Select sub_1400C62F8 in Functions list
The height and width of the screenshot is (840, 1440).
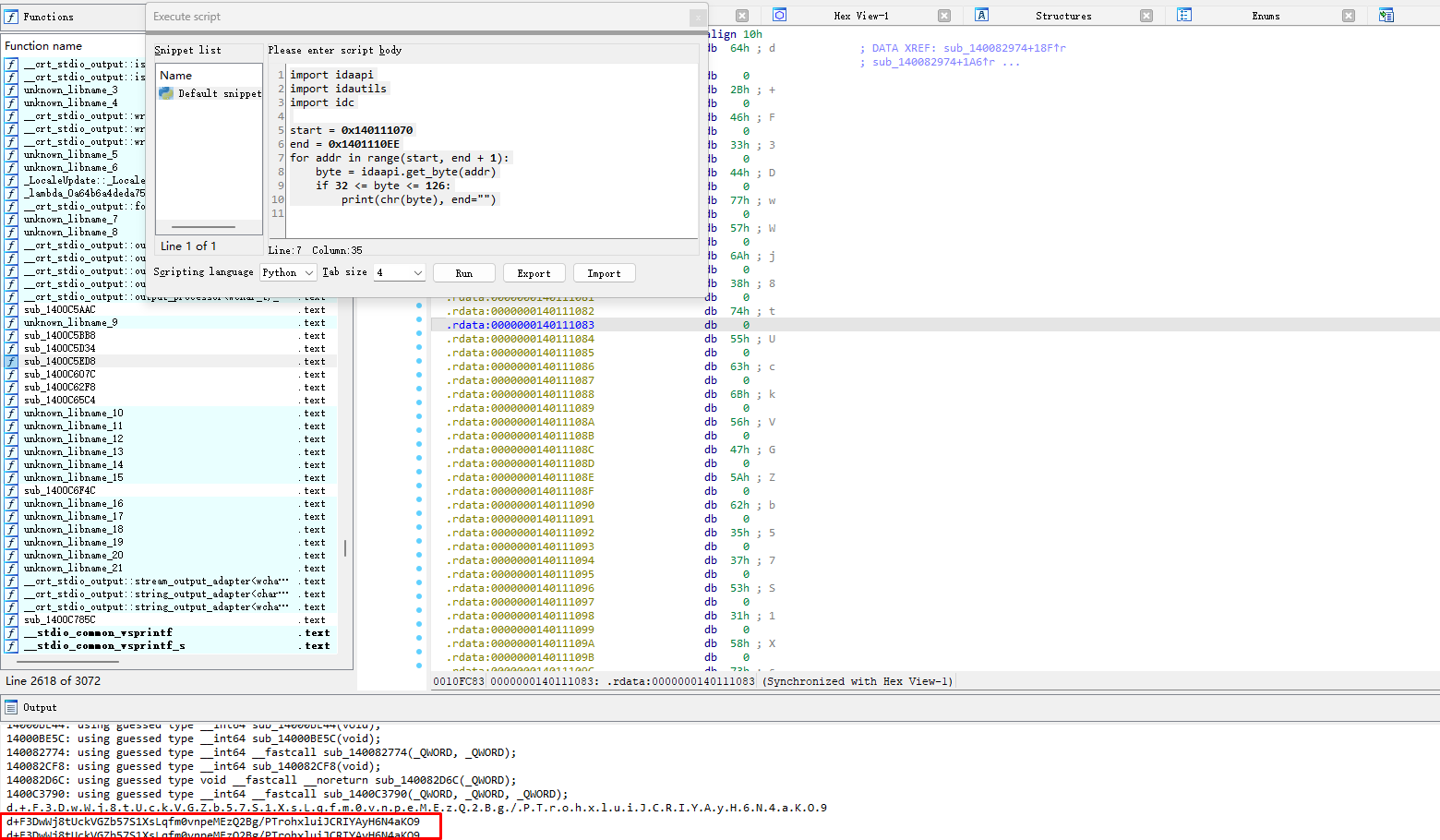[x=60, y=388]
